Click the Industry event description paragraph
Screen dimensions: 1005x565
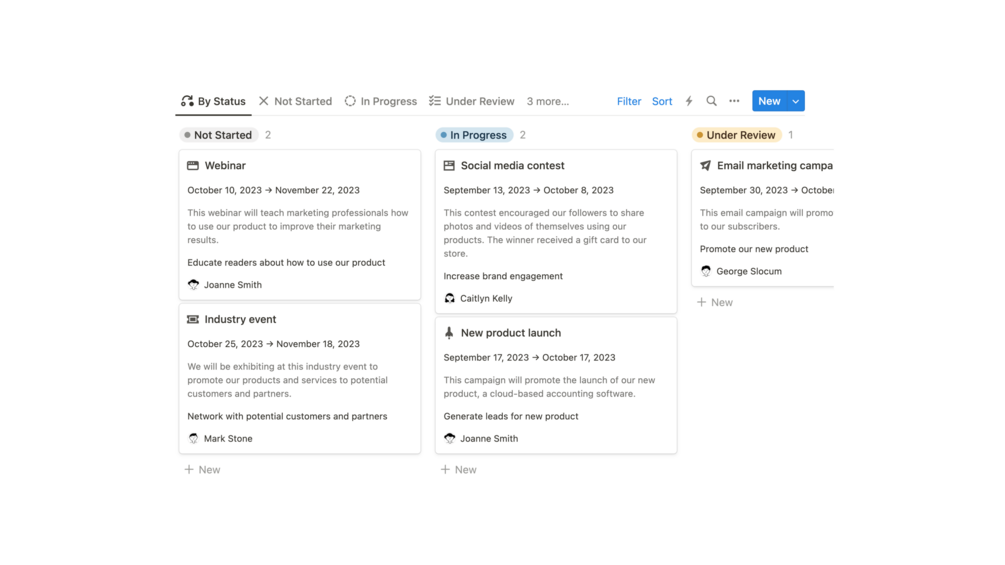pyautogui.click(x=288, y=380)
